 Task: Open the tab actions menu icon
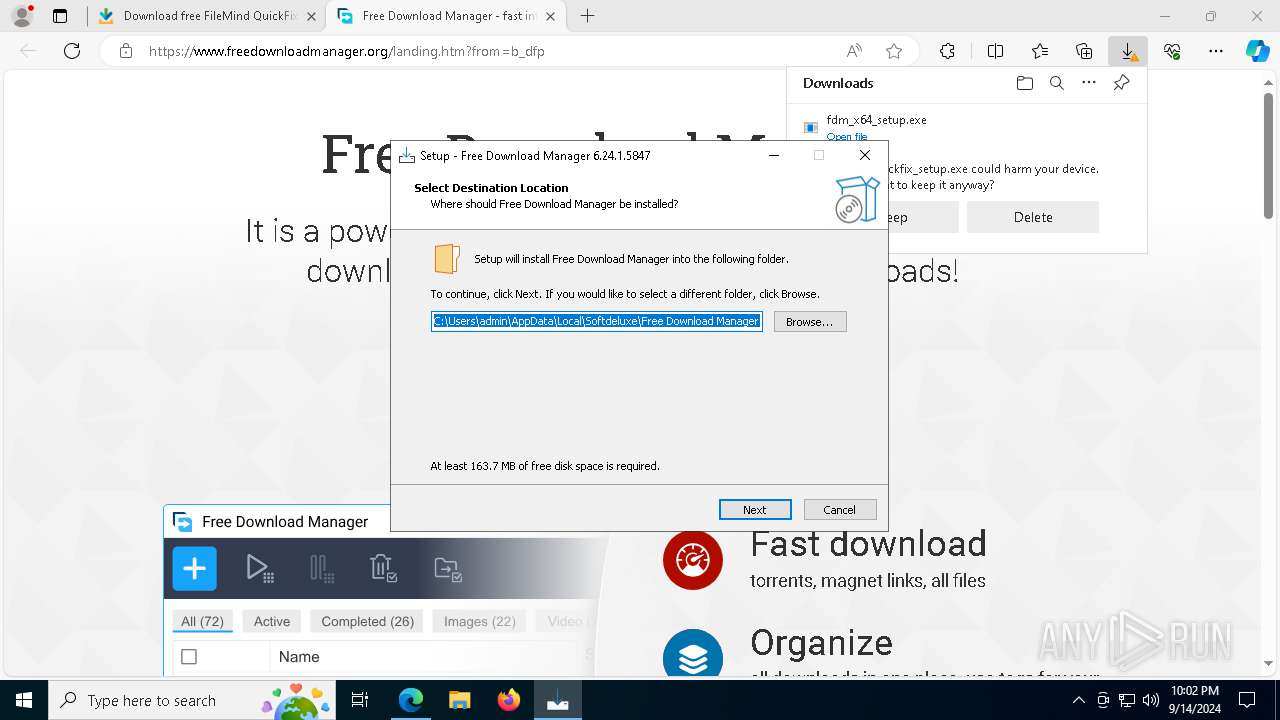coord(60,16)
